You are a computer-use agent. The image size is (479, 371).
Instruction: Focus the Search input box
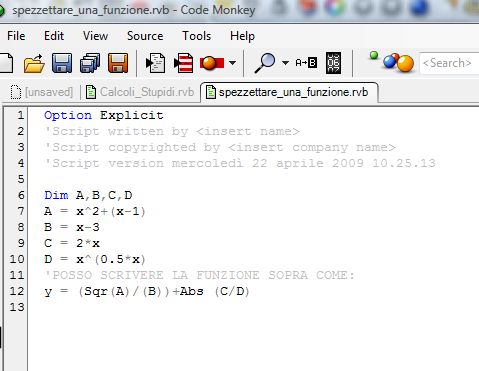(x=449, y=63)
